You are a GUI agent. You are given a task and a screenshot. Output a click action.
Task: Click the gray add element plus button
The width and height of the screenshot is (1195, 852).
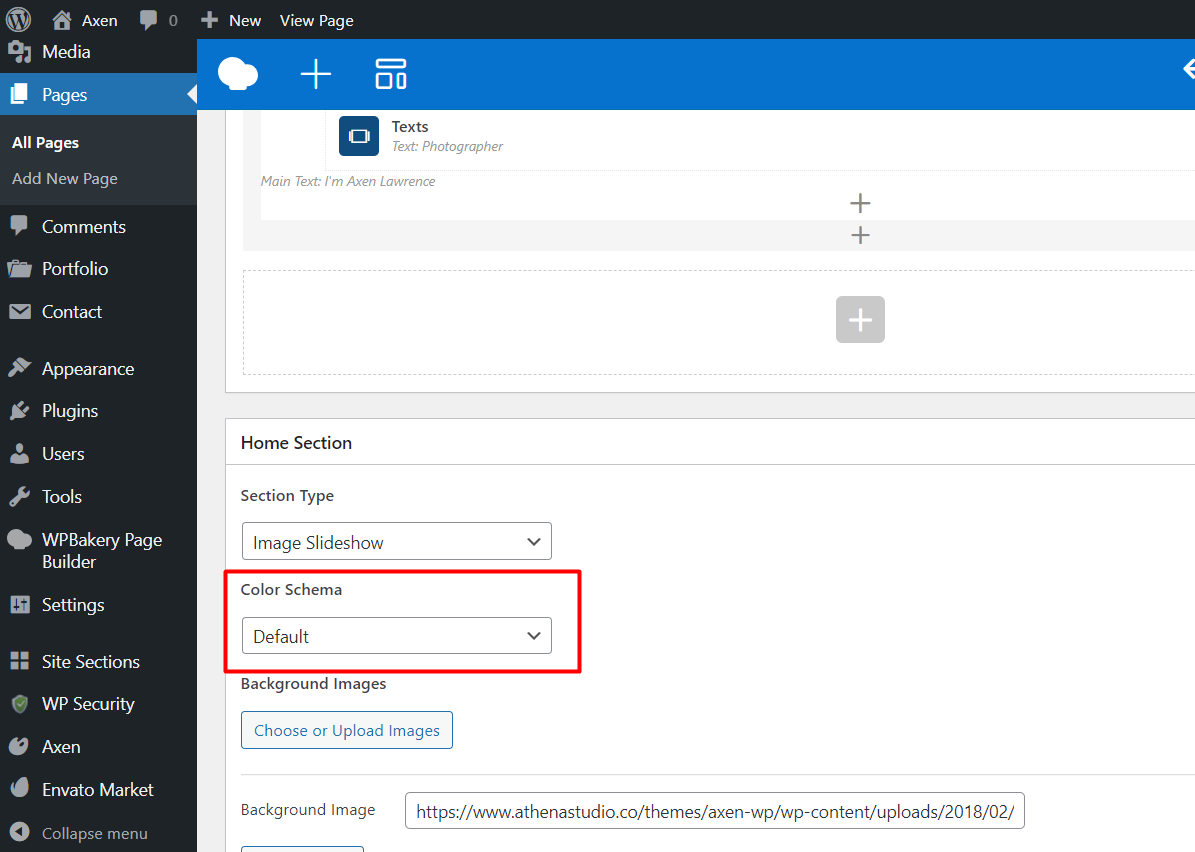(860, 319)
